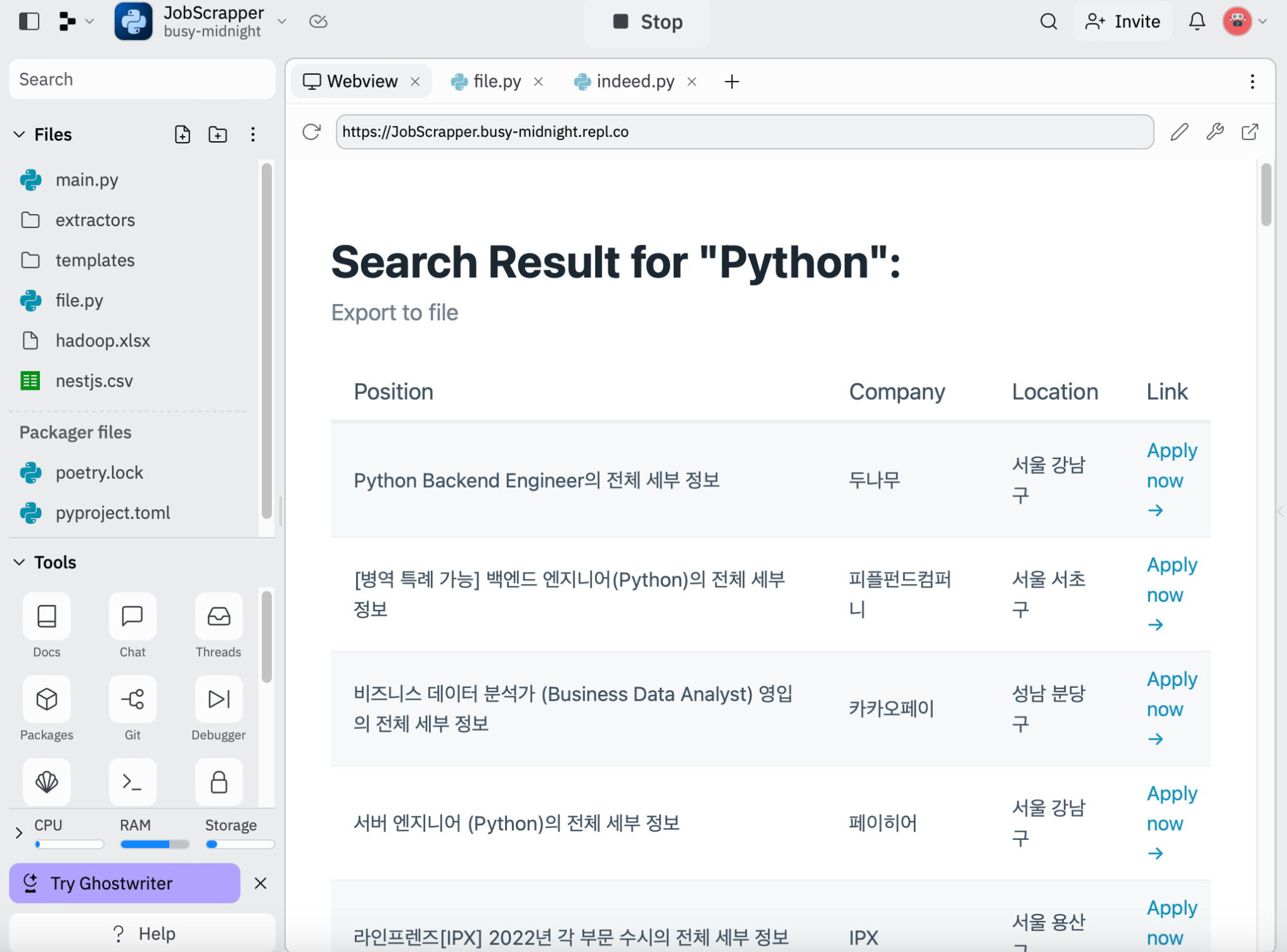Open webview in new browser tab
The height and width of the screenshot is (952, 1287).
[x=1249, y=132]
